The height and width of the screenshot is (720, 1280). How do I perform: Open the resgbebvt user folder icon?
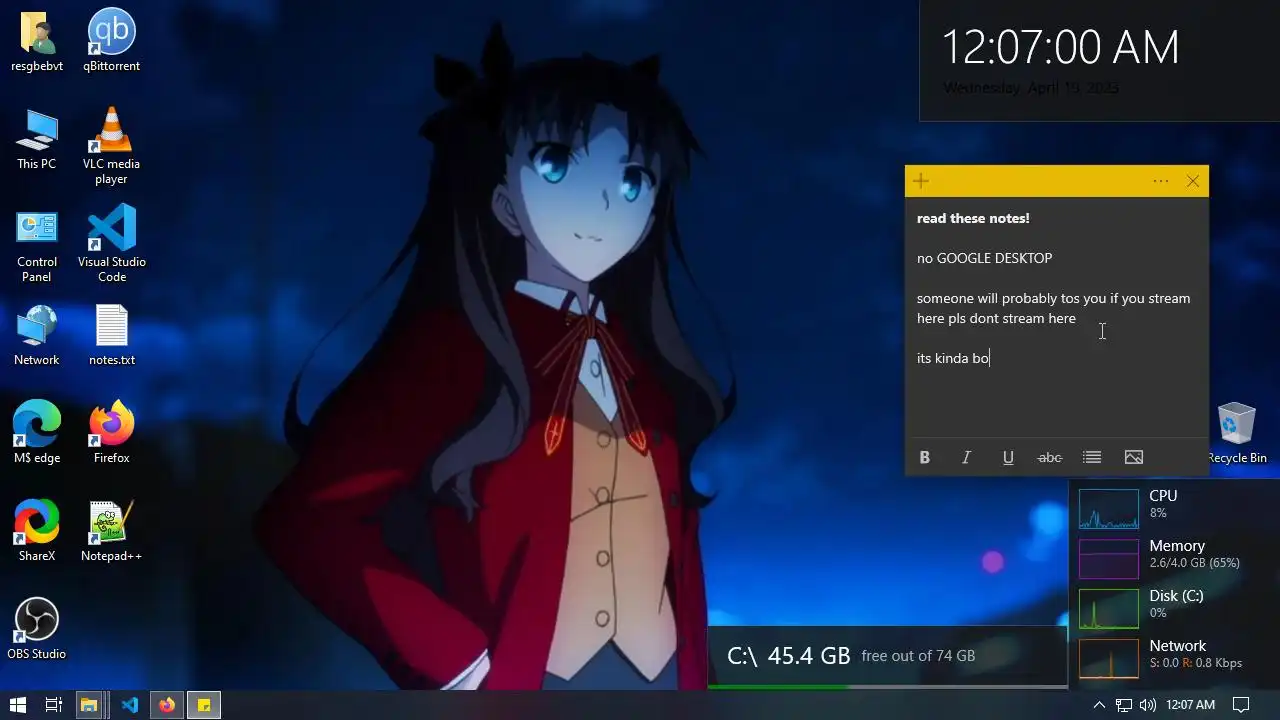(37, 42)
